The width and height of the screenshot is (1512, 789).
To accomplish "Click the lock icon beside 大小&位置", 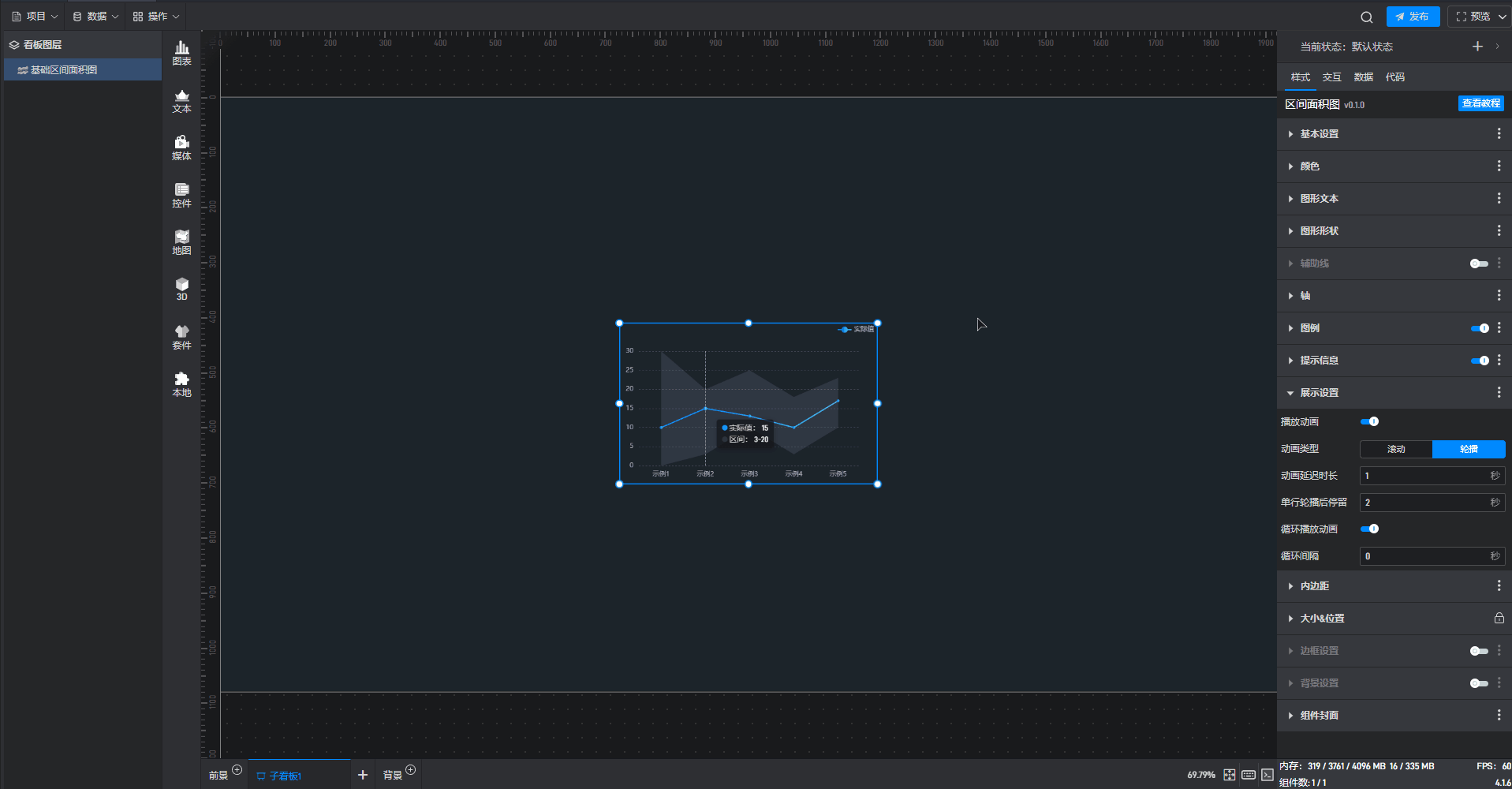I will point(1499,619).
